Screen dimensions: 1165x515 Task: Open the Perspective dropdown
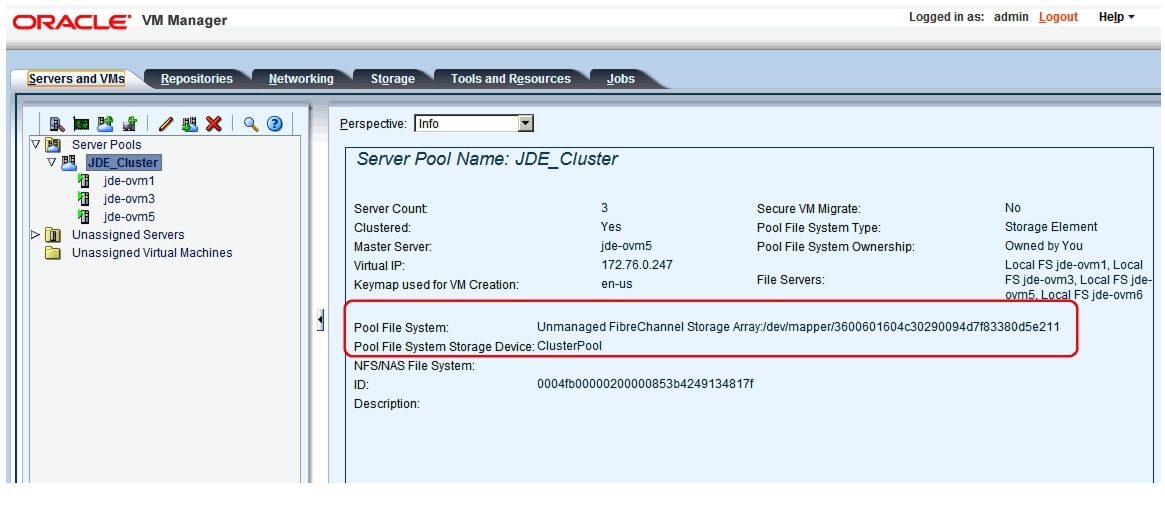(x=525, y=123)
